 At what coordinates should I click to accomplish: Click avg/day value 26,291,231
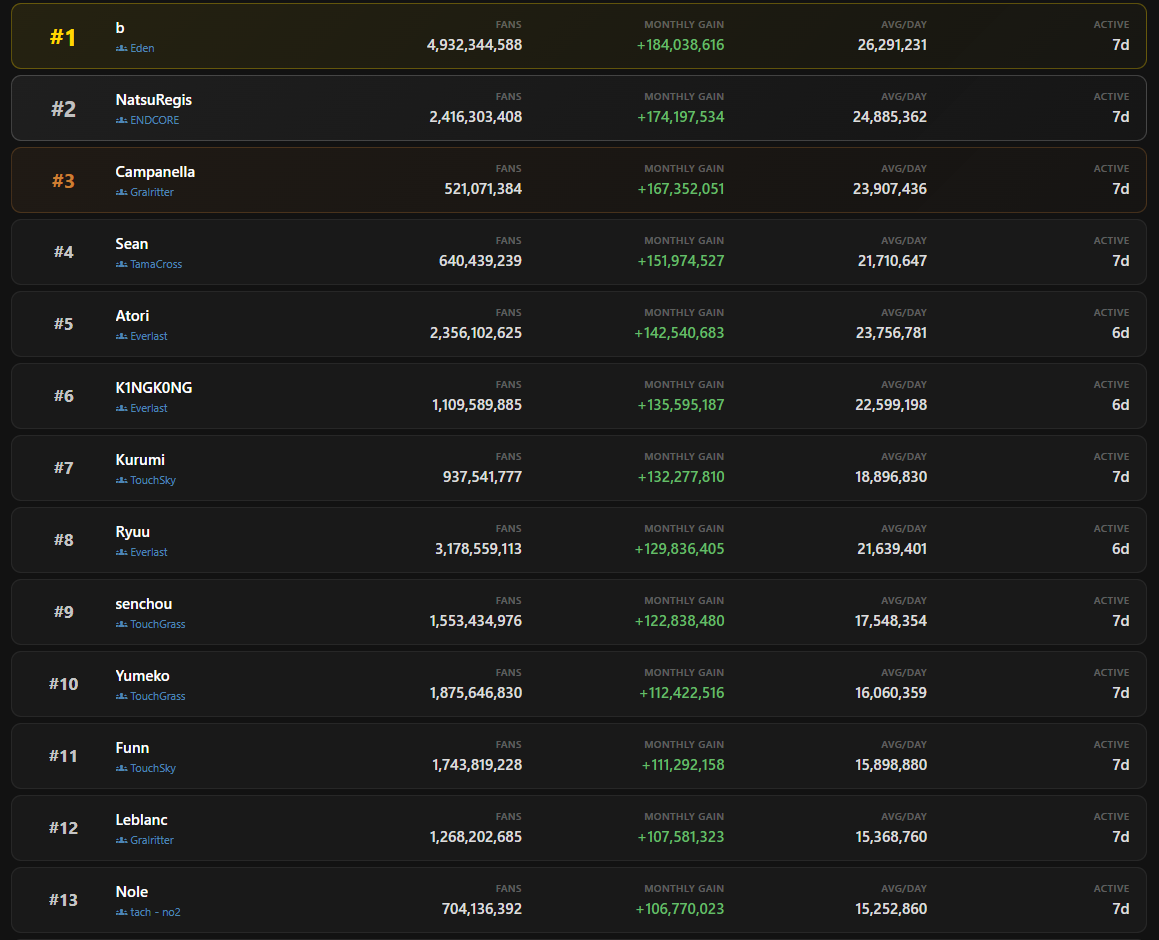(892, 45)
